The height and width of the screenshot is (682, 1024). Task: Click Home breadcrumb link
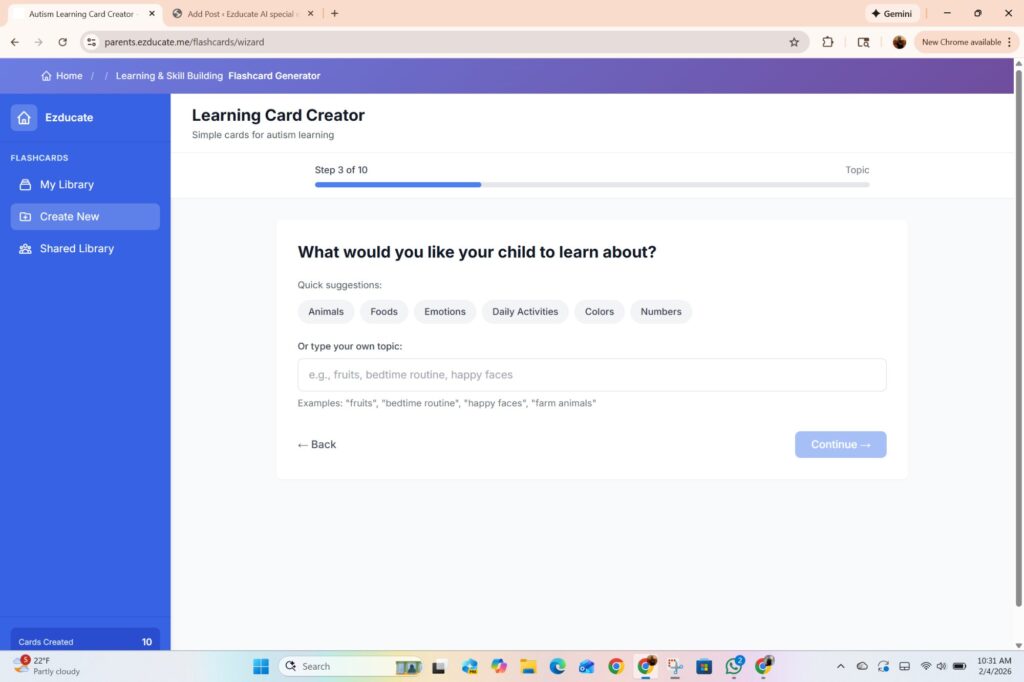coord(62,76)
